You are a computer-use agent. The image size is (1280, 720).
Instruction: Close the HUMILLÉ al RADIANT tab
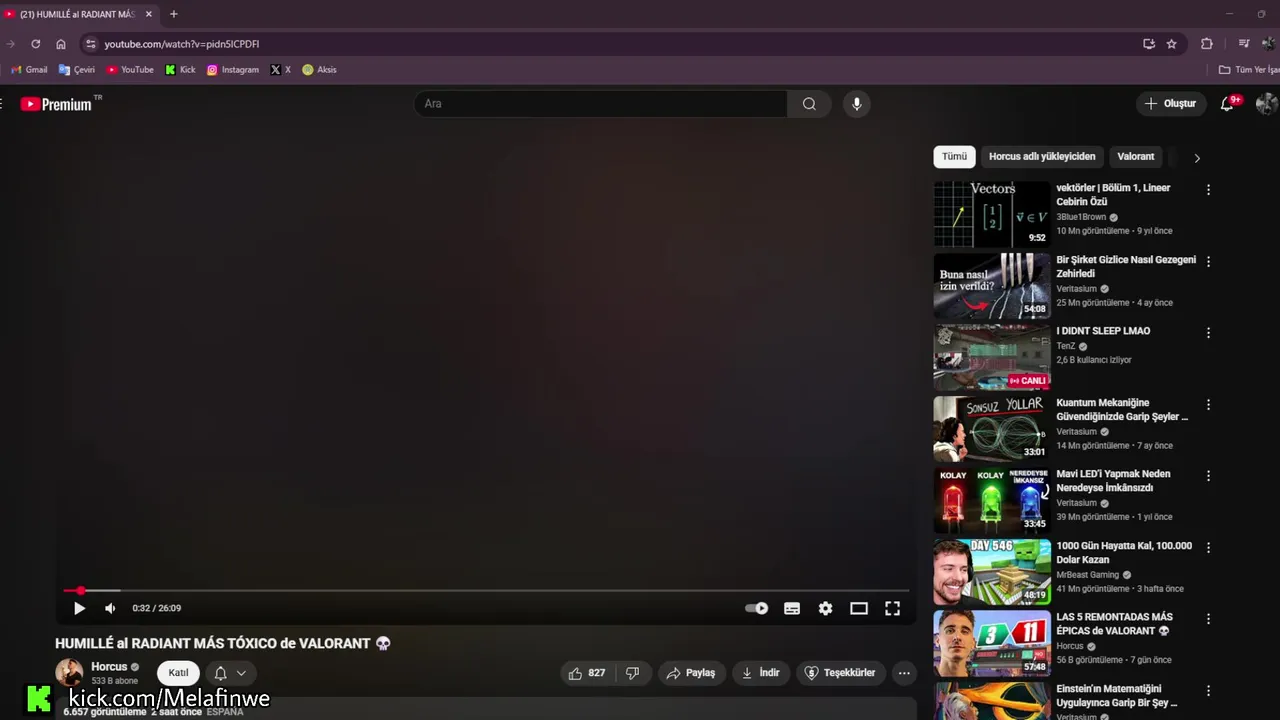149,14
